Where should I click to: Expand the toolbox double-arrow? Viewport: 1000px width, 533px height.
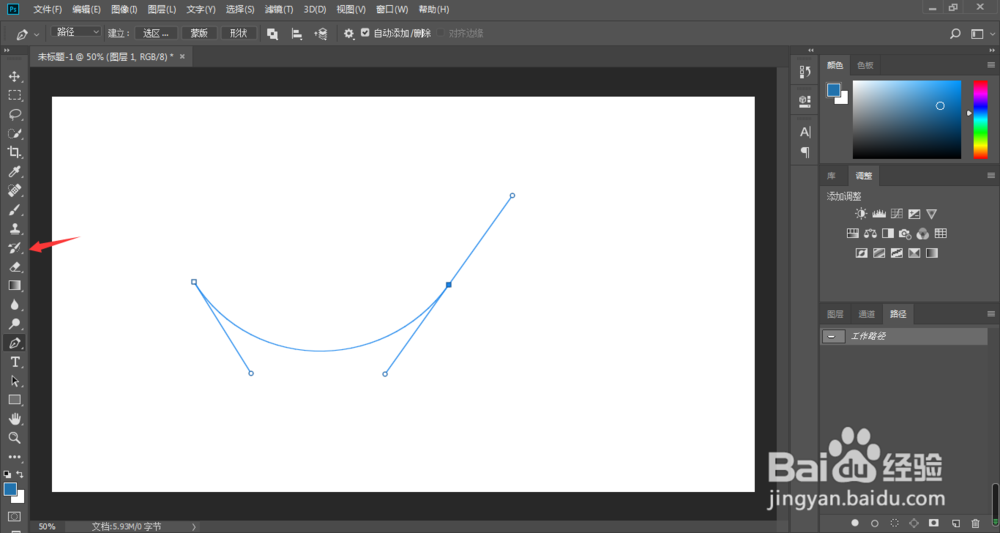coord(7,50)
